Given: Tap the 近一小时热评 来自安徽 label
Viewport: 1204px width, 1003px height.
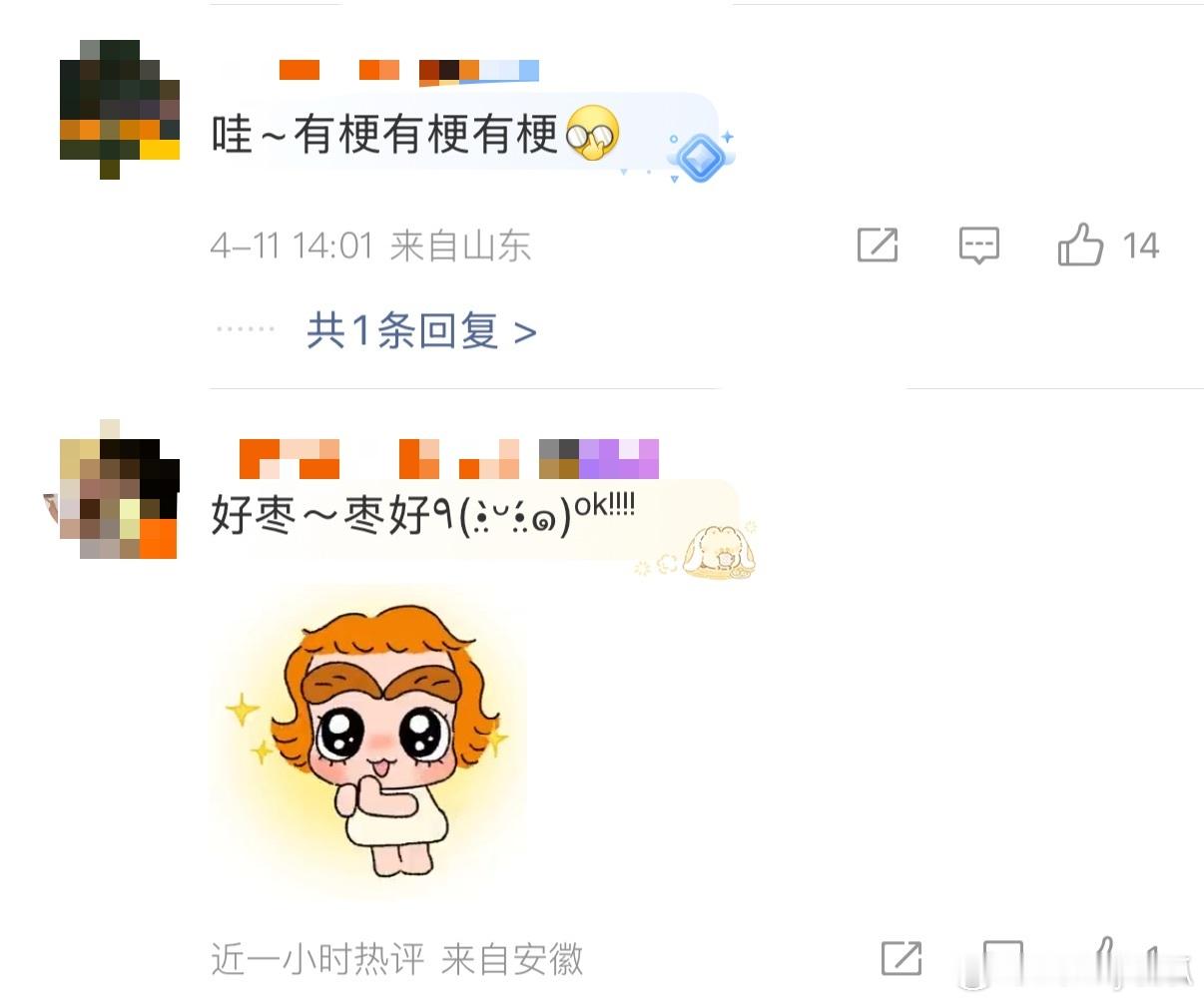Looking at the screenshot, I should click(397, 960).
